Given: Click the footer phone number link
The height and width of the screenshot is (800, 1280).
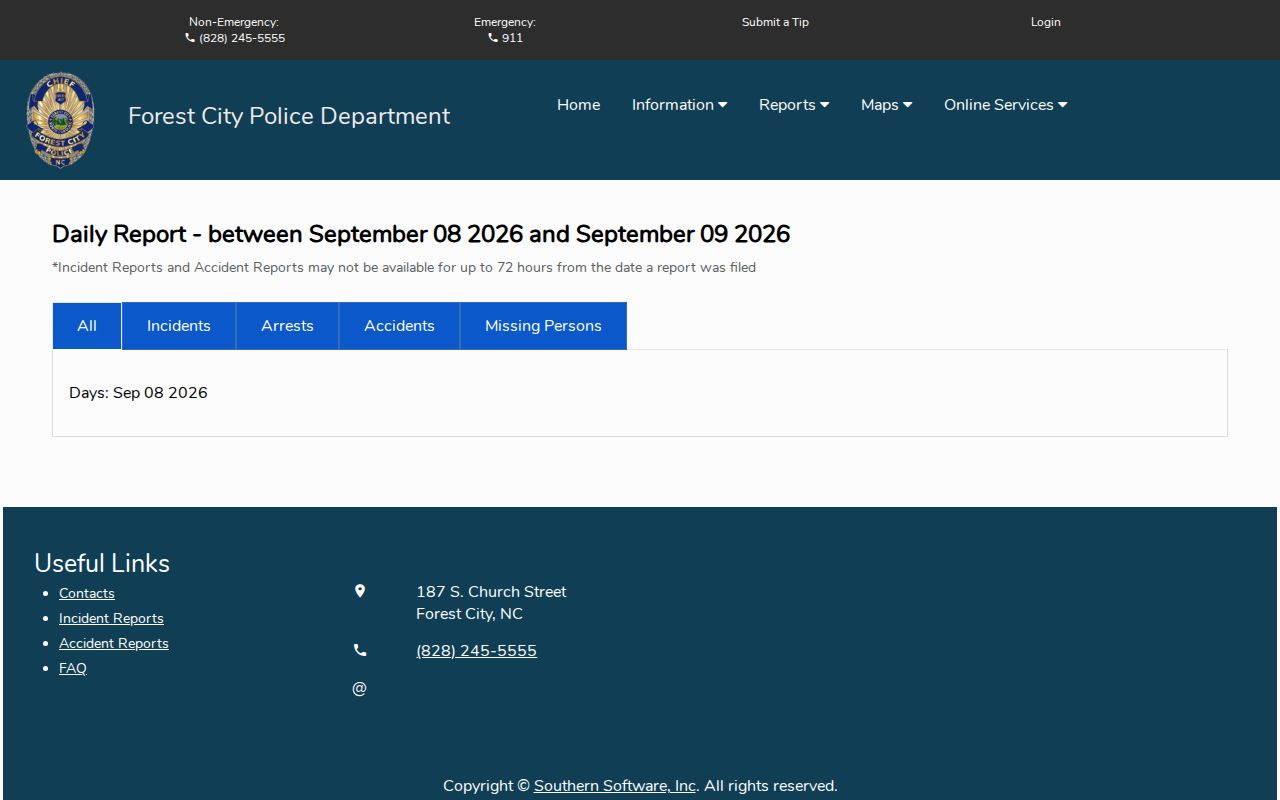Looking at the screenshot, I should click(476, 651).
